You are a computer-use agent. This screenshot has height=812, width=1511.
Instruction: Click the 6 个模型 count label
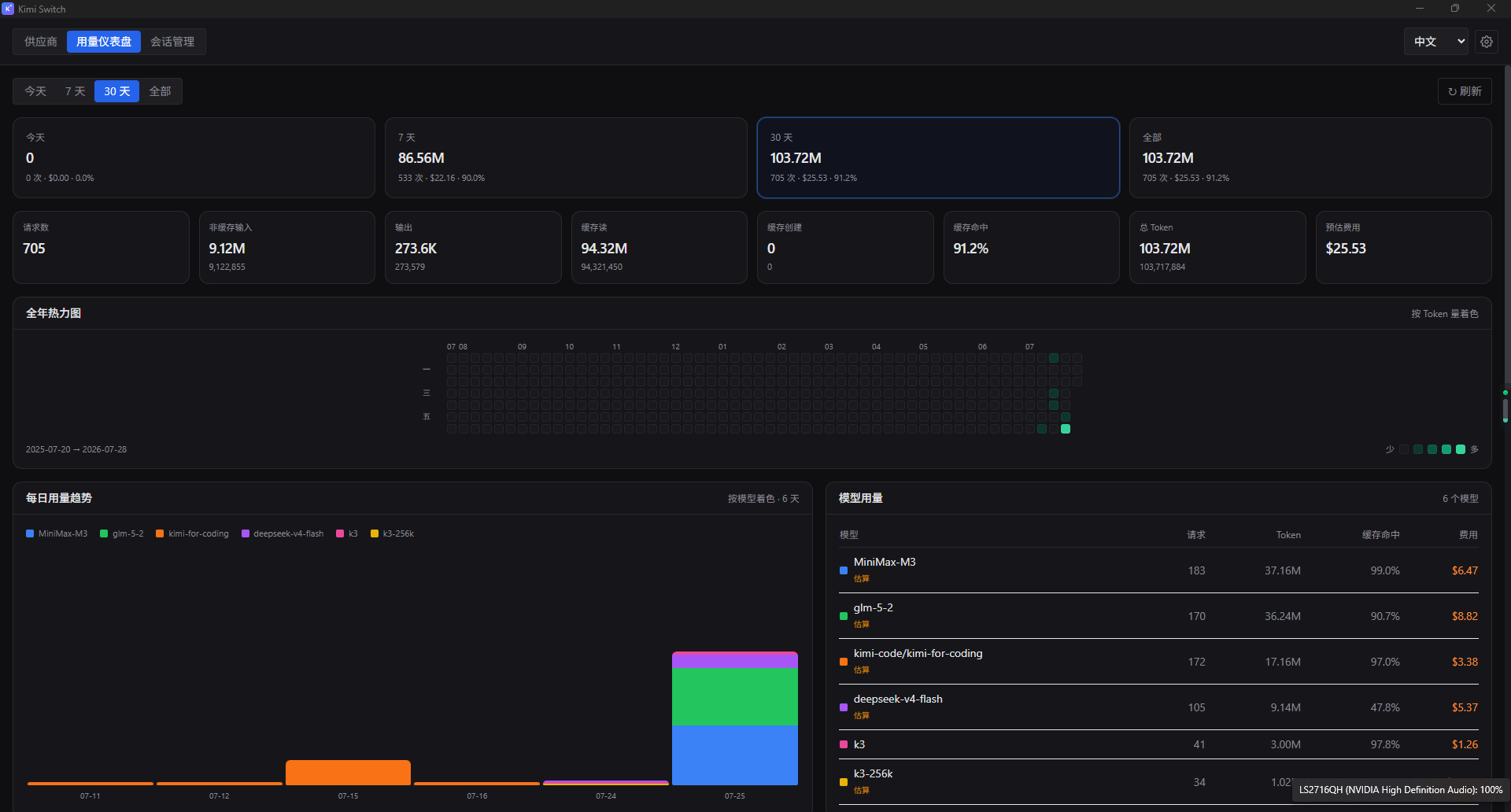1461,499
